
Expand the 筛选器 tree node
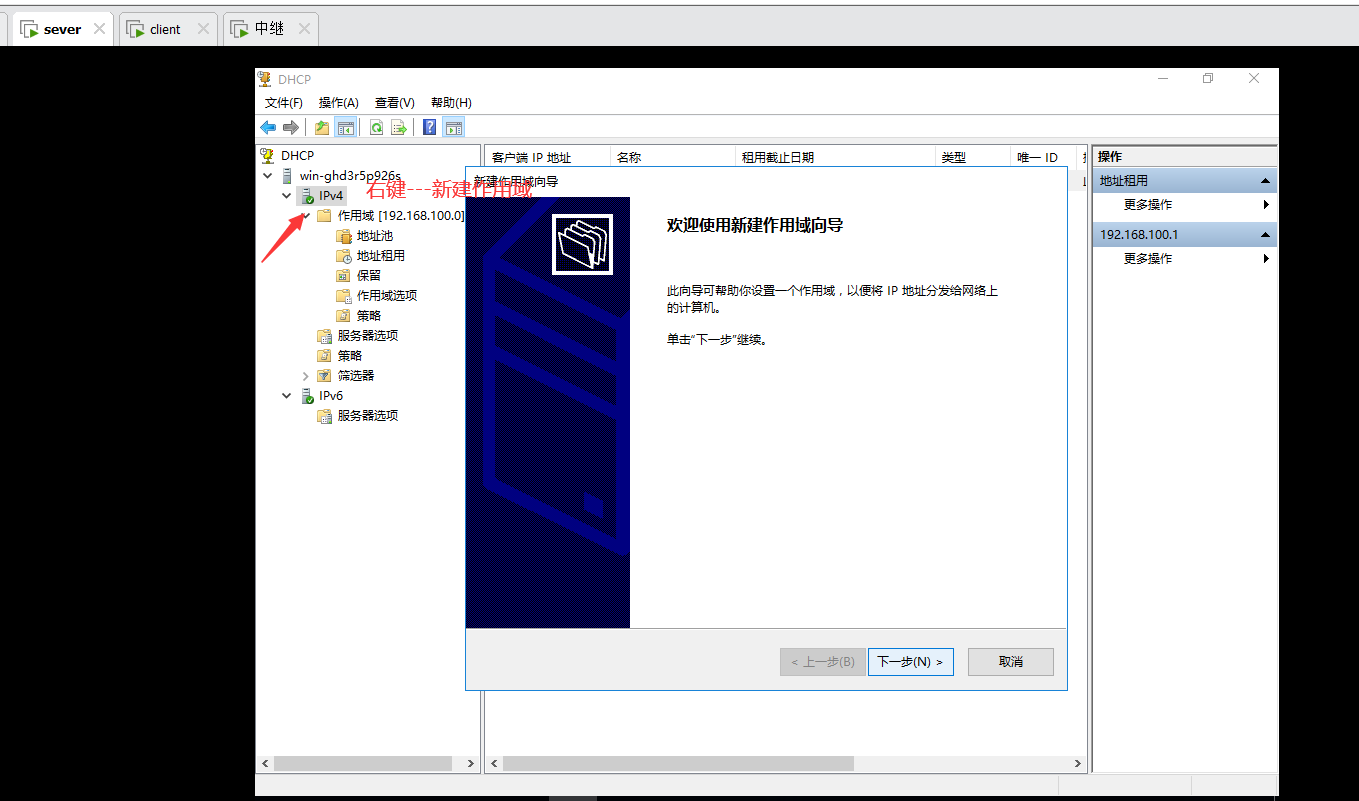tap(306, 376)
